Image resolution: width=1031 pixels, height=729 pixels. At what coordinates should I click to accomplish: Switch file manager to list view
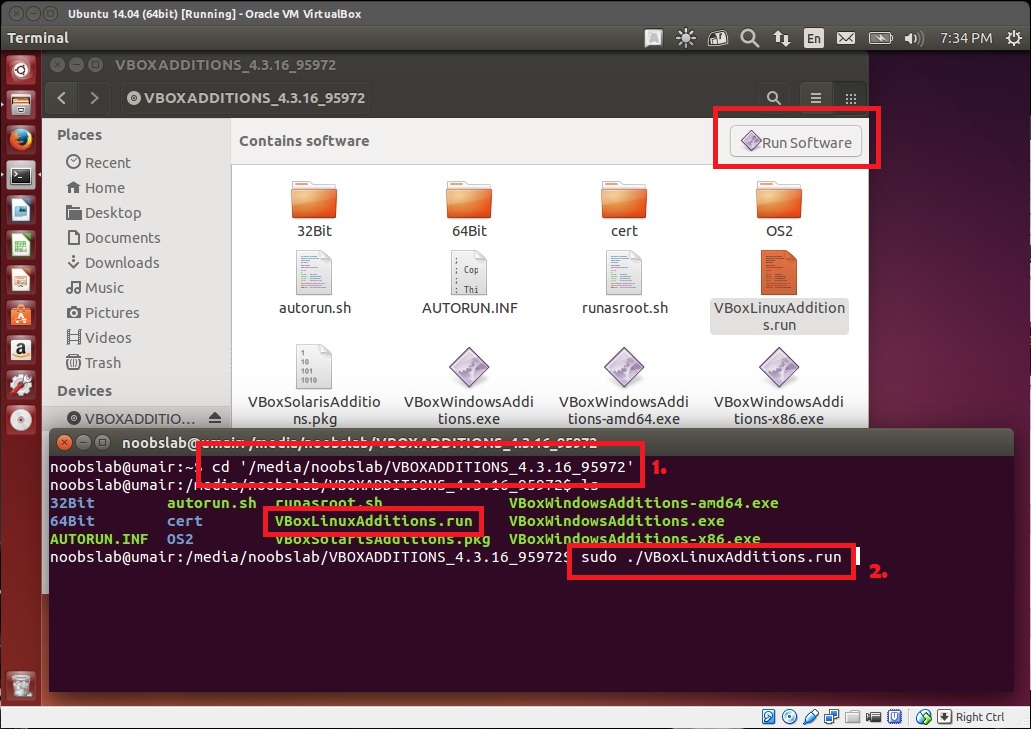(816, 98)
